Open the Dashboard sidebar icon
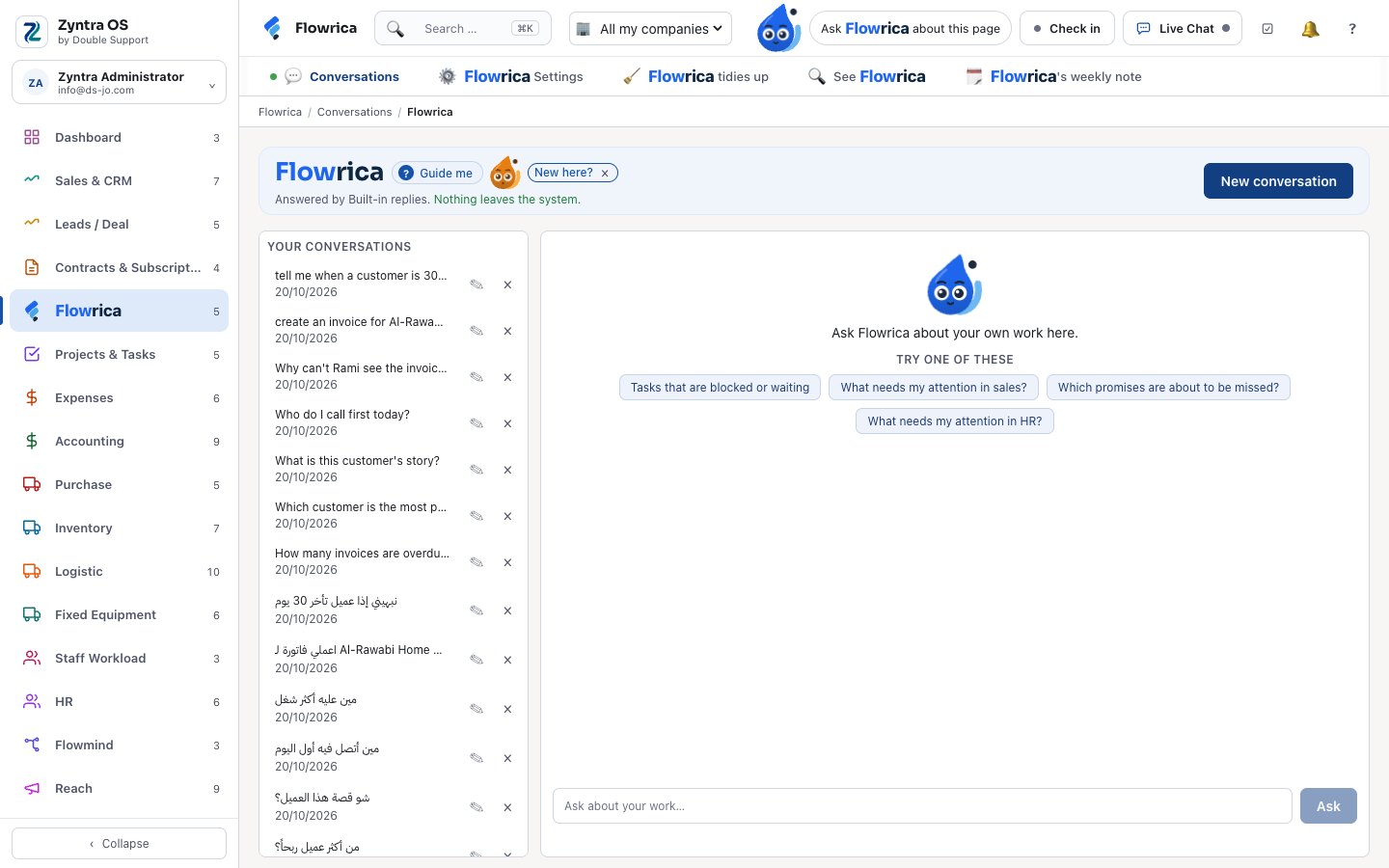The height and width of the screenshot is (868, 1389). point(32,137)
